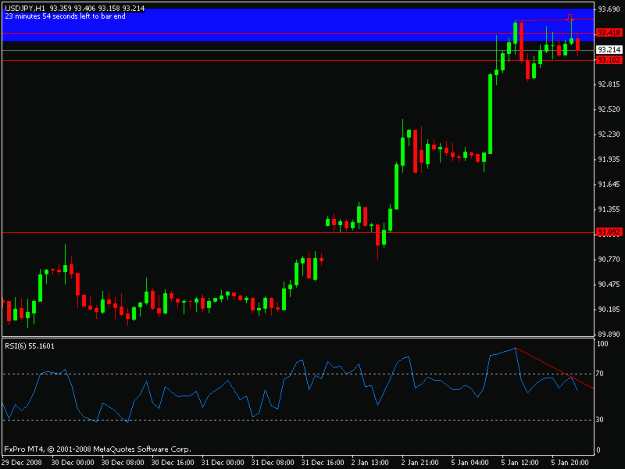Viewport: 625px width, 469px height.
Task: Click the 91.935 price scale label
Action: pos(609,159)
